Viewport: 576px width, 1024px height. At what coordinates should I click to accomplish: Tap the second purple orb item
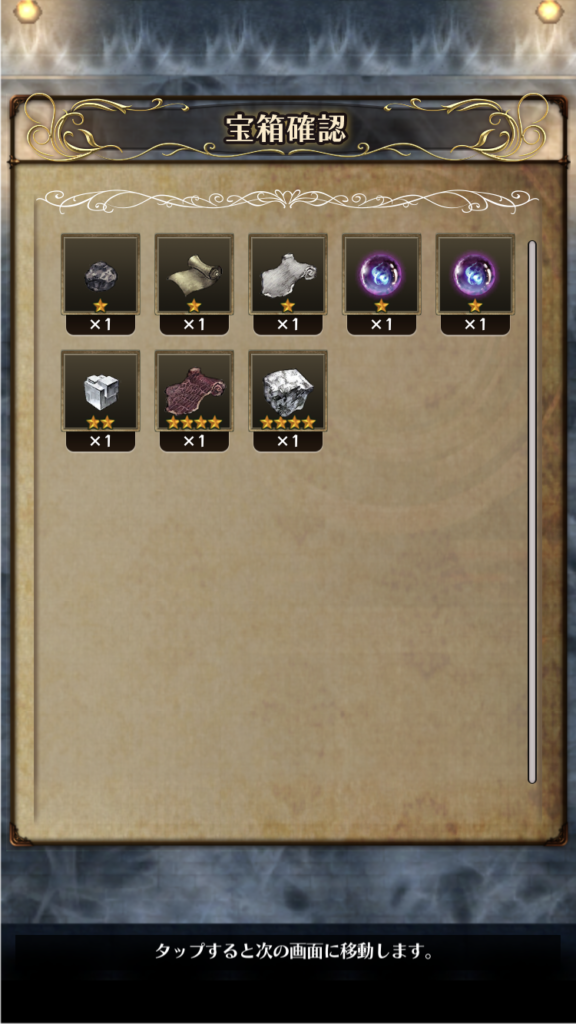point(475,275)
